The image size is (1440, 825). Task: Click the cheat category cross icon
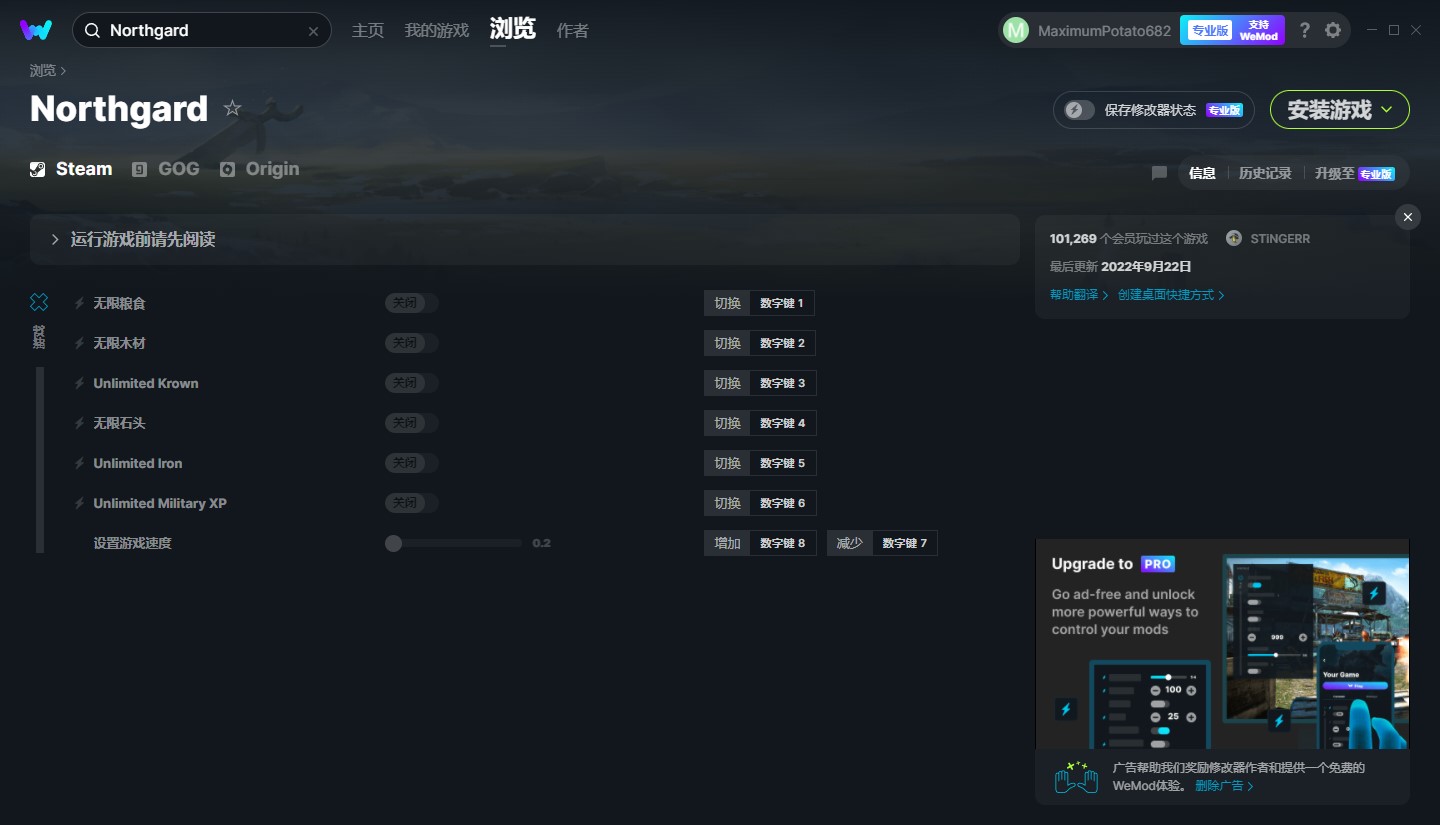[x=39, y=302]
